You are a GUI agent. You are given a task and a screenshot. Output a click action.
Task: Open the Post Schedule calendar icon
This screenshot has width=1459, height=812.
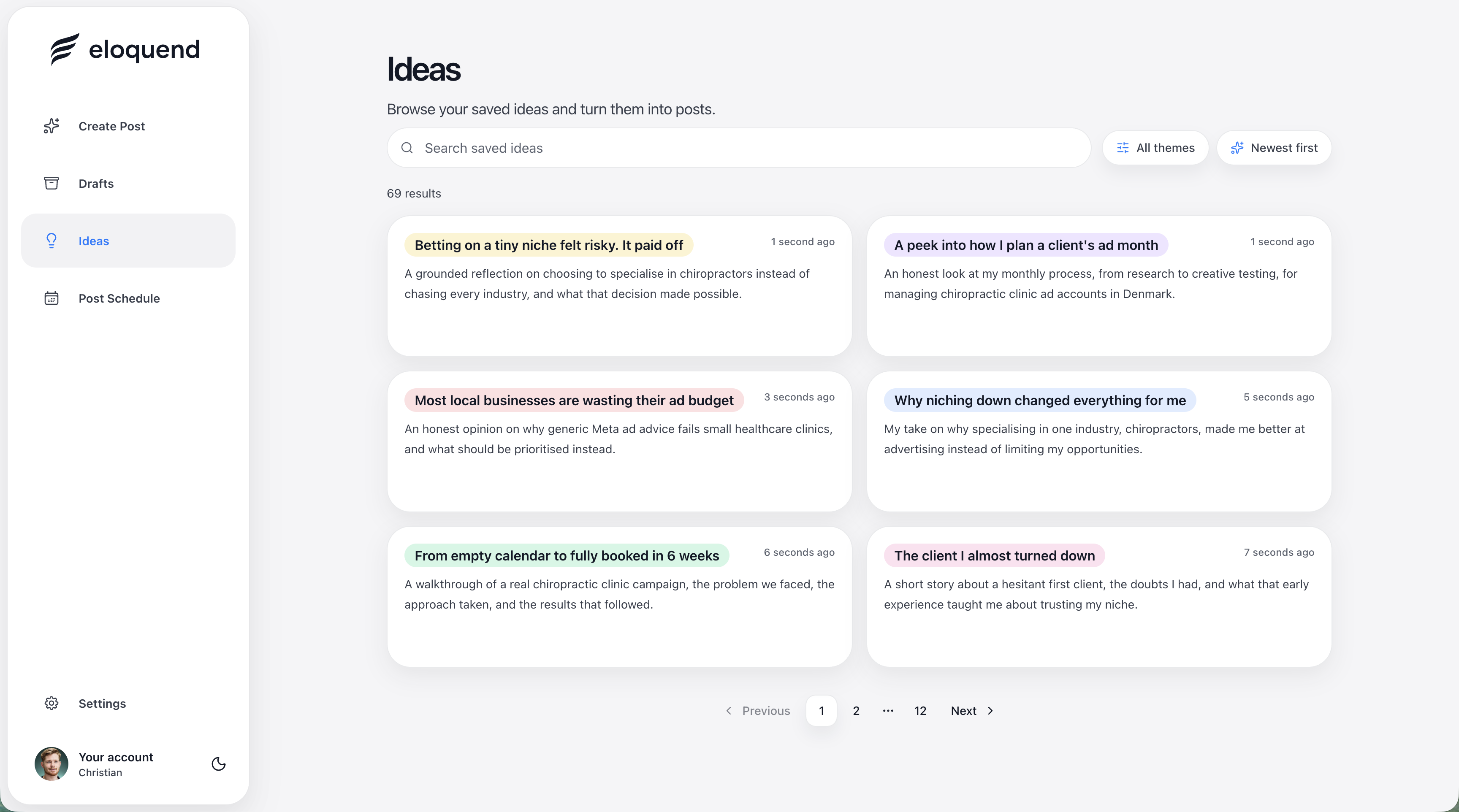[52, 298]
